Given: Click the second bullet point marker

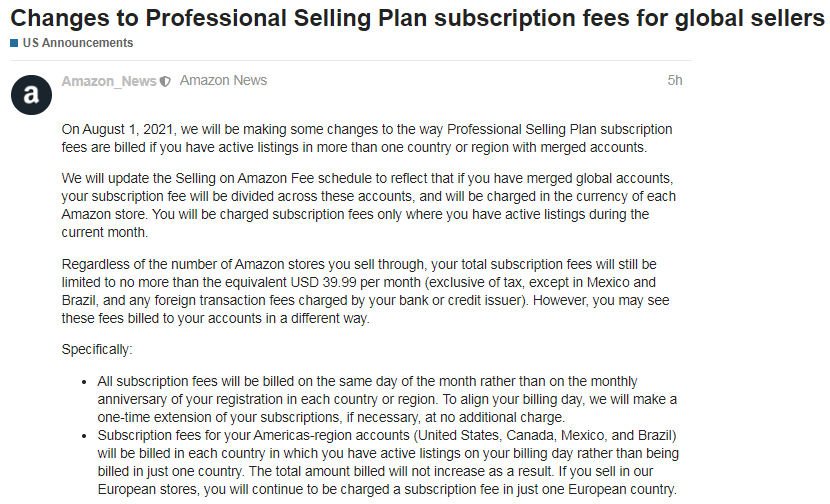Looking at the screenshot, I should click(84, 436).
